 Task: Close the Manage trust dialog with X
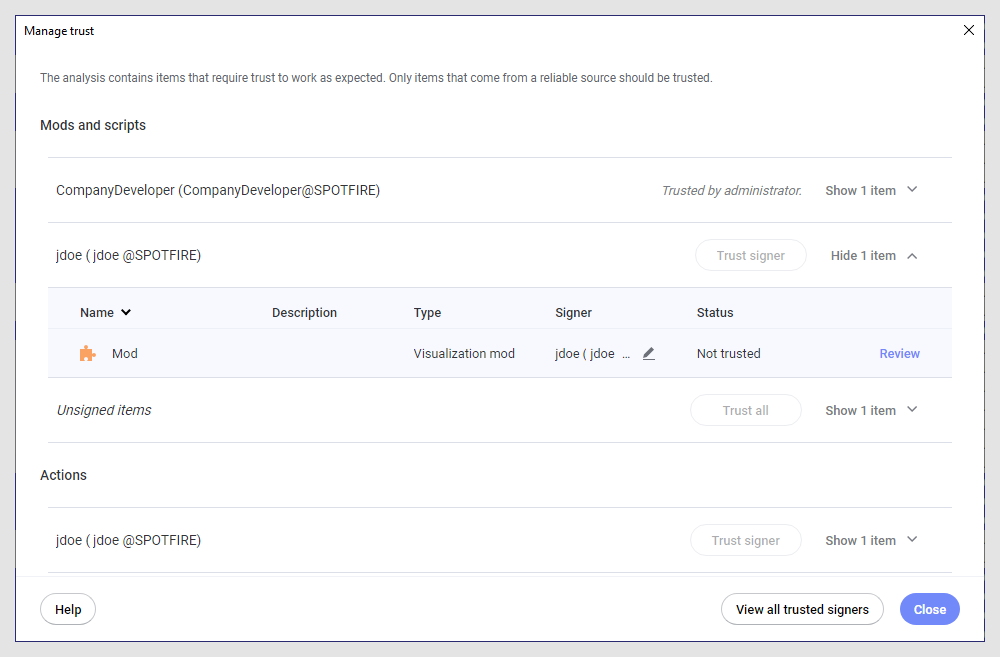point(968,31)
